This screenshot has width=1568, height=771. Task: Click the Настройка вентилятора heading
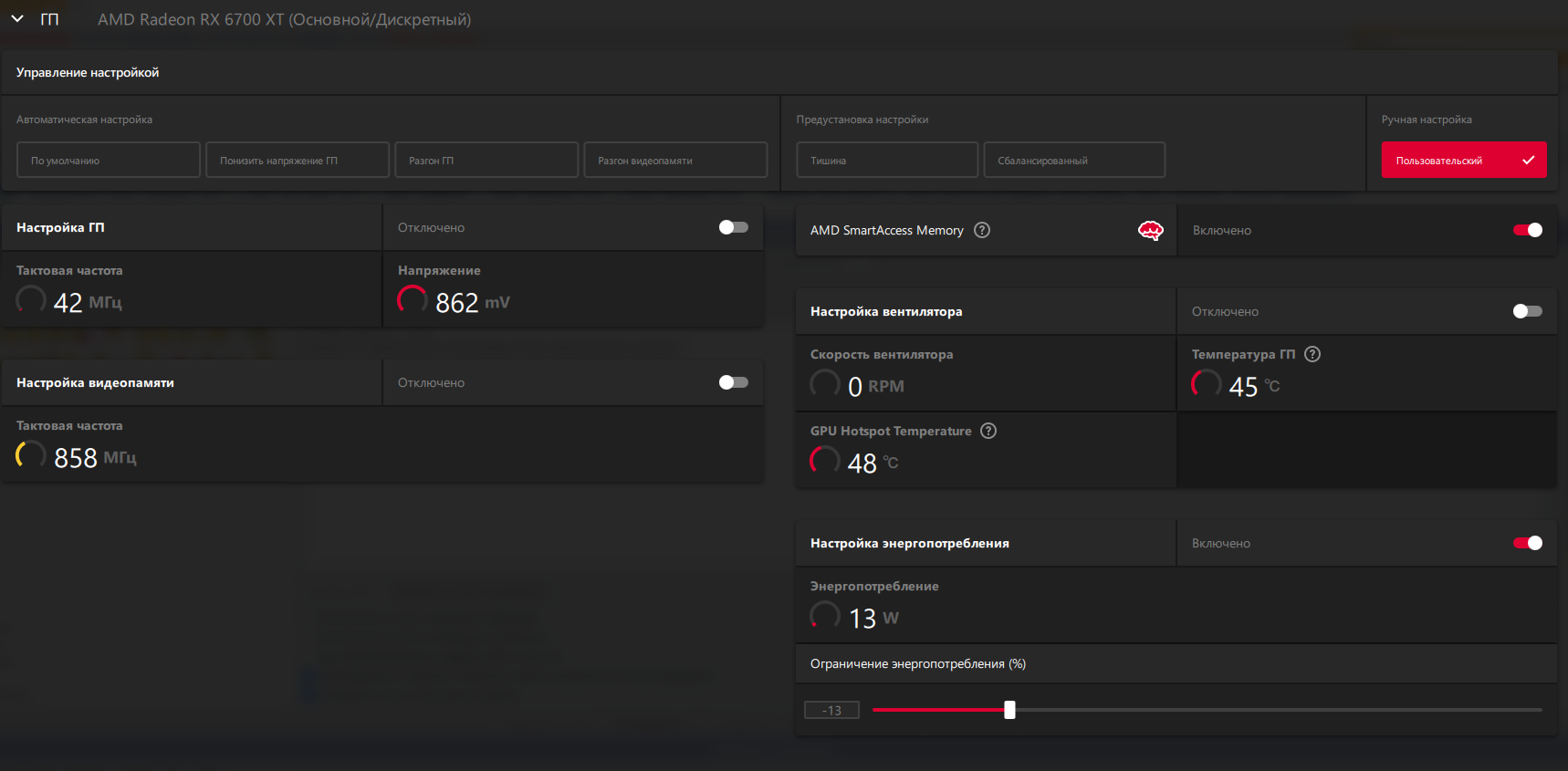[x=886, y=311]
